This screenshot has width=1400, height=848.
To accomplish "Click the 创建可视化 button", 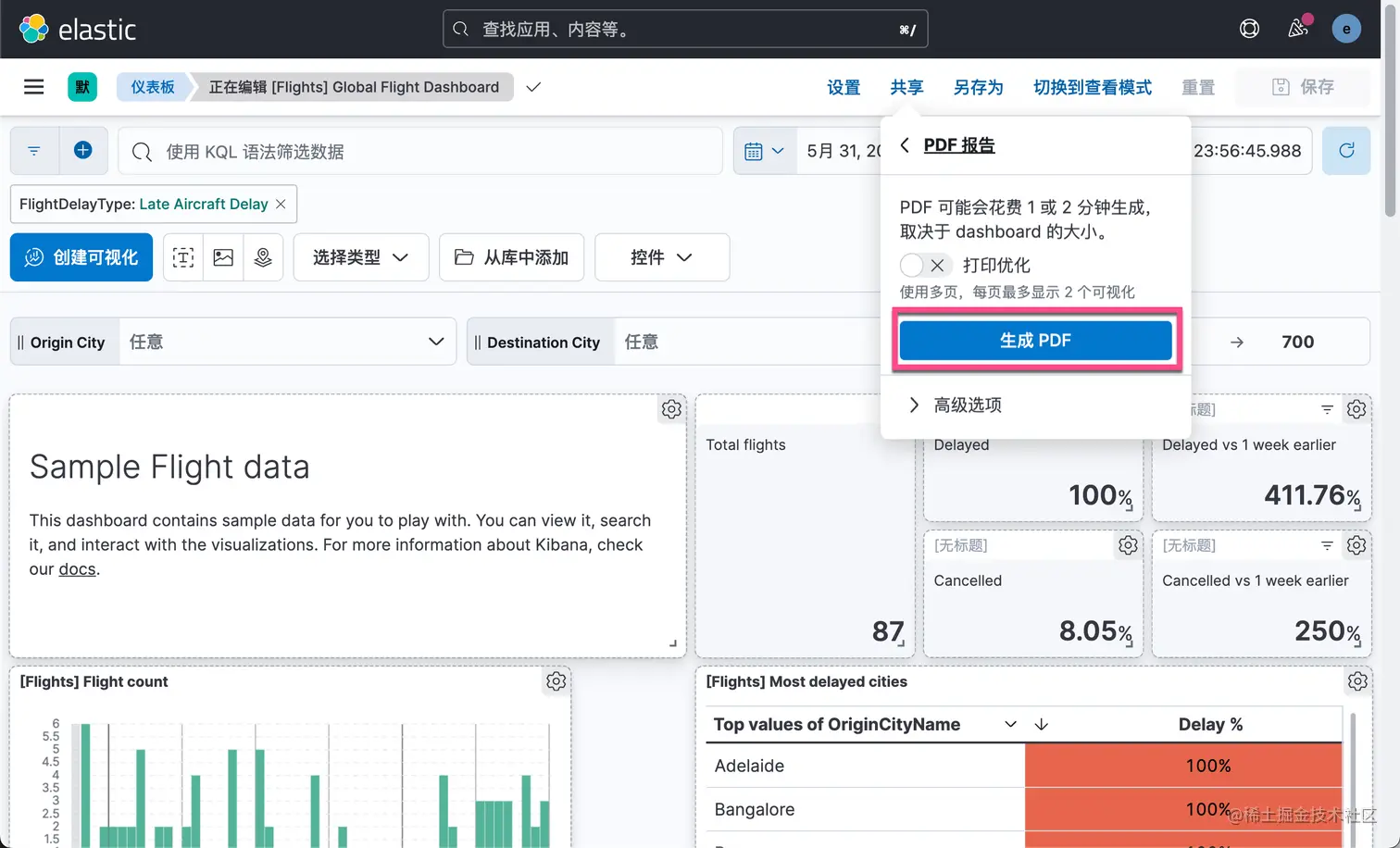I will (x=81, y=257).
